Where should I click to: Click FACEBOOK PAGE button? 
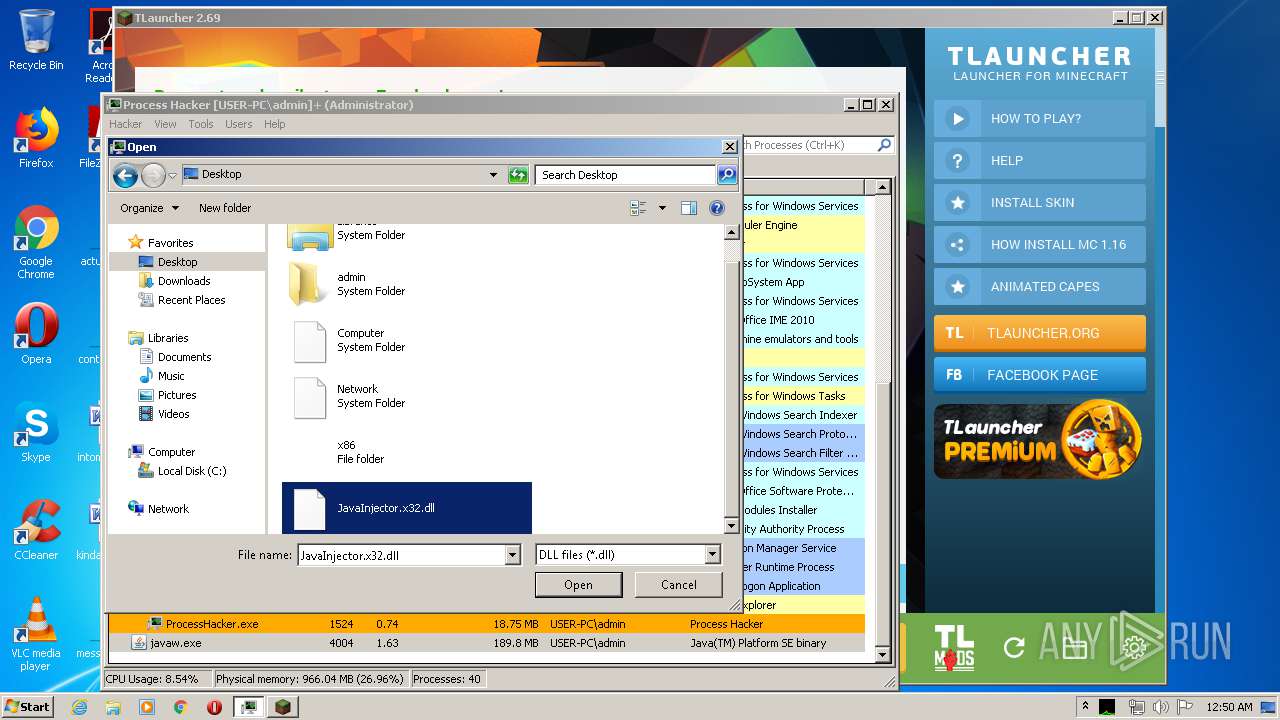[1040, 375]
